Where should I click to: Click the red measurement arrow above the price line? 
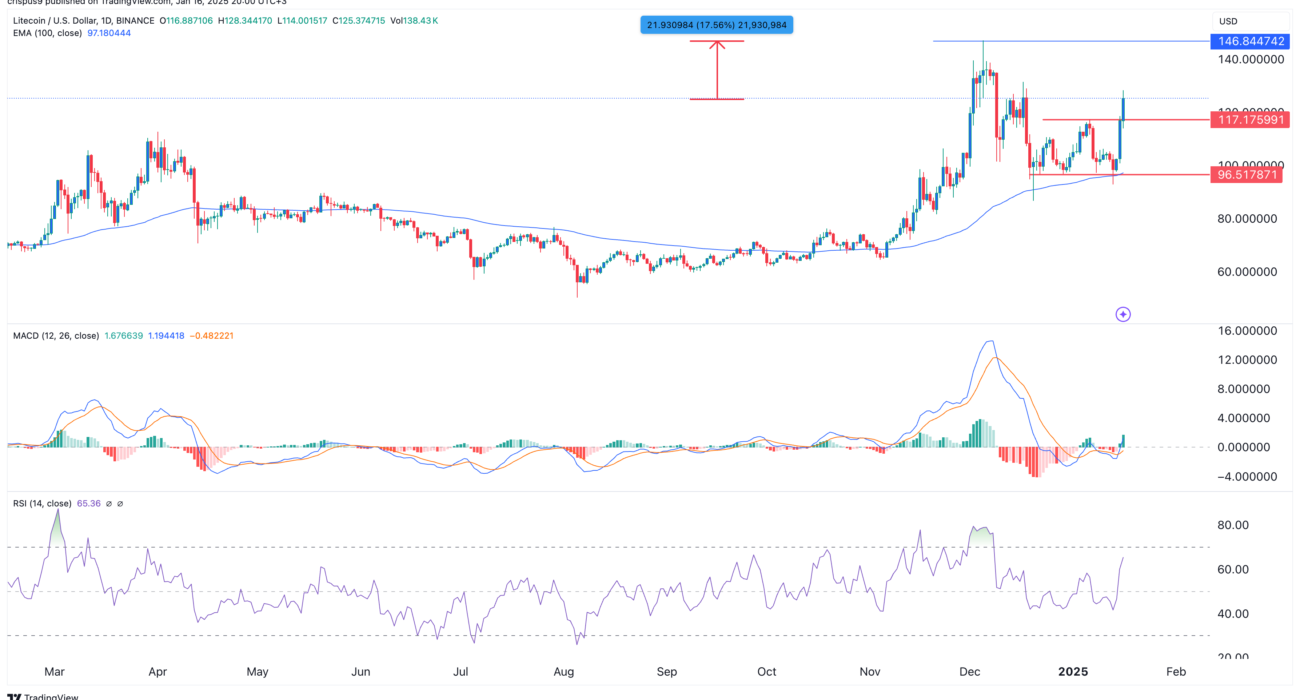716,70
